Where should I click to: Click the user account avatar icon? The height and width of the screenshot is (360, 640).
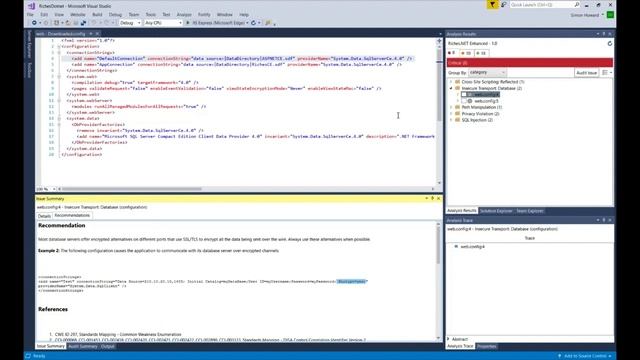point(610,15)
